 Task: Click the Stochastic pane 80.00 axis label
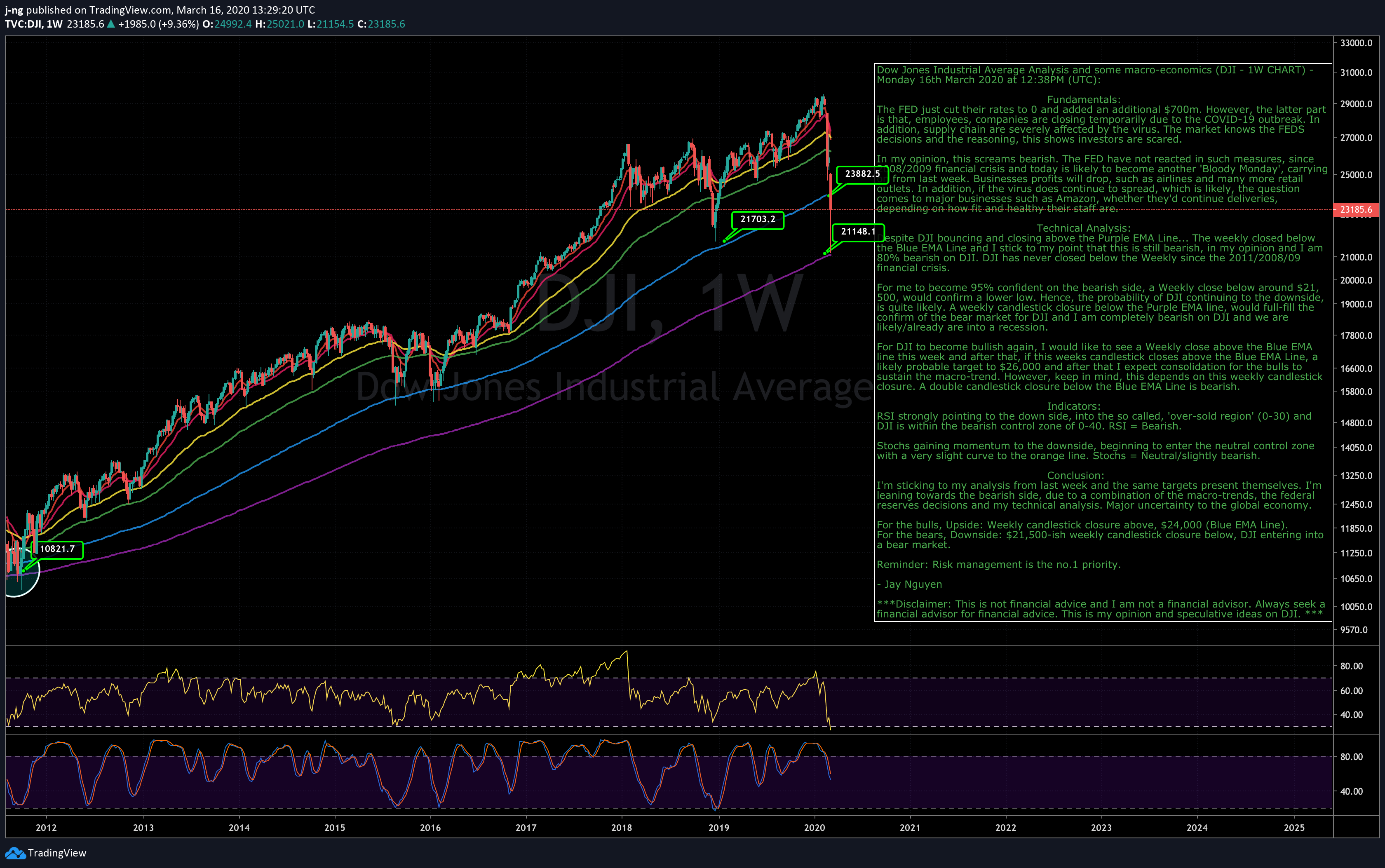click(1351, 757)
